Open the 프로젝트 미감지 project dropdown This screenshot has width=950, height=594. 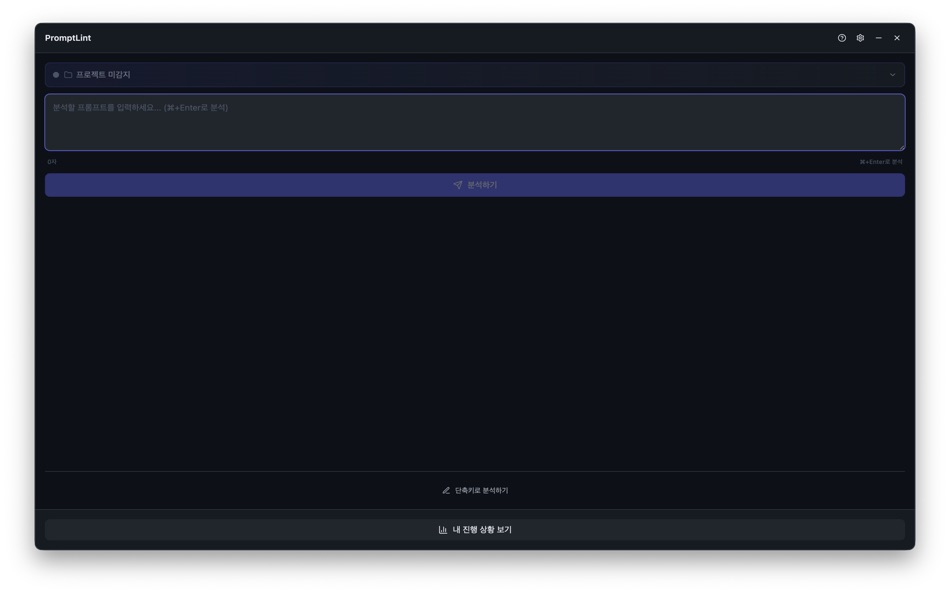[x=475, y=74]
